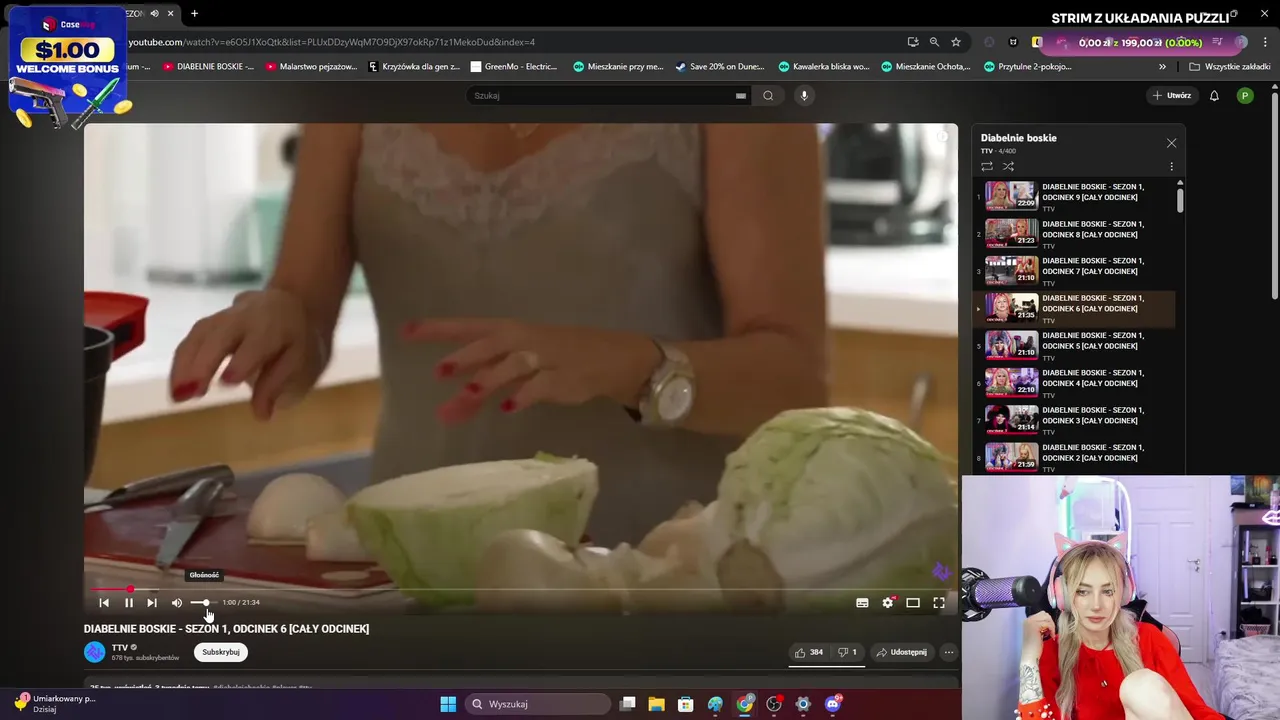
Task: Toggle playlist shuffle
Action: 1008,166
